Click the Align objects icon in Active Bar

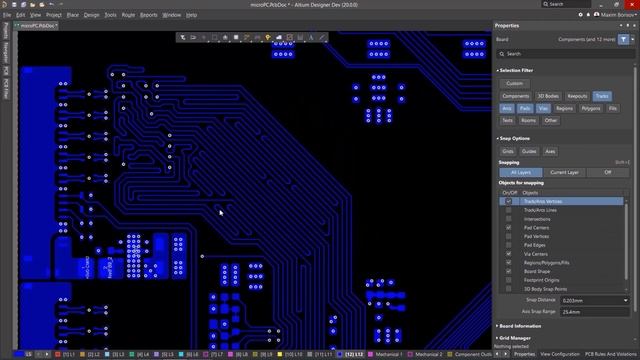[x=225, y=38]
